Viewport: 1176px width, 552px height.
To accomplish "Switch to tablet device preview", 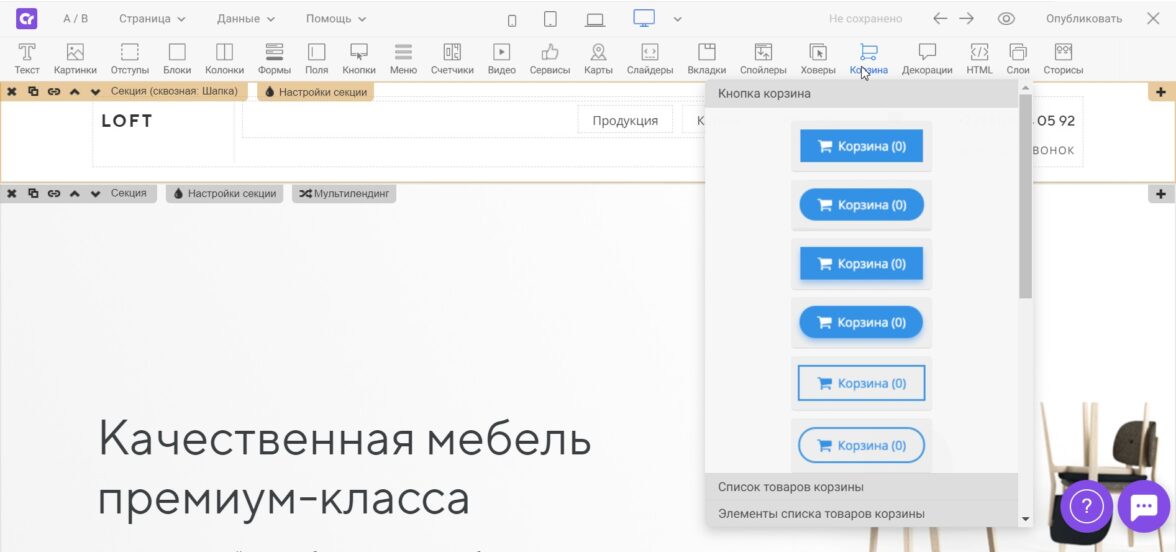I will pos(550,19).
